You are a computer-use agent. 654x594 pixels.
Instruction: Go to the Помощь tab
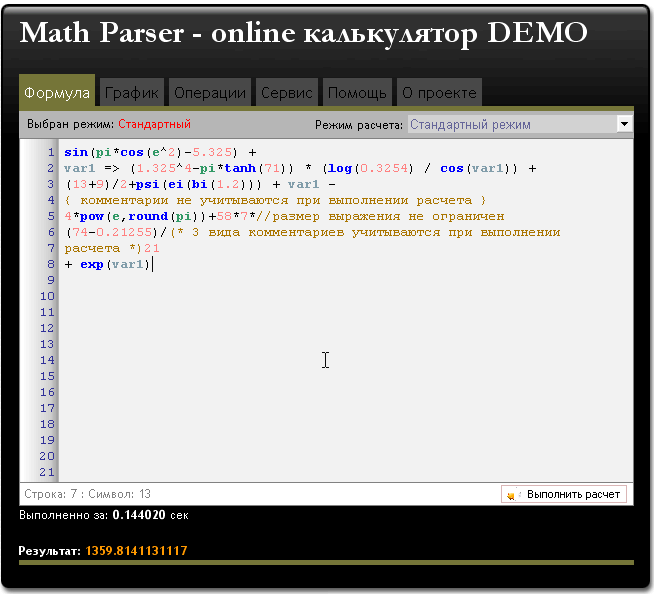357,93
